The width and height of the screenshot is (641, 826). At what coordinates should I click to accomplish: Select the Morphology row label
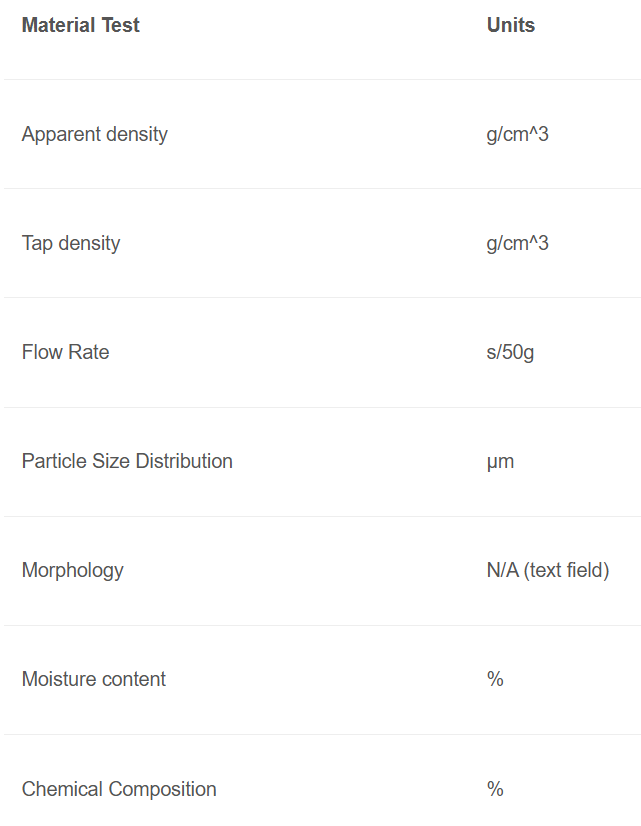73,571
